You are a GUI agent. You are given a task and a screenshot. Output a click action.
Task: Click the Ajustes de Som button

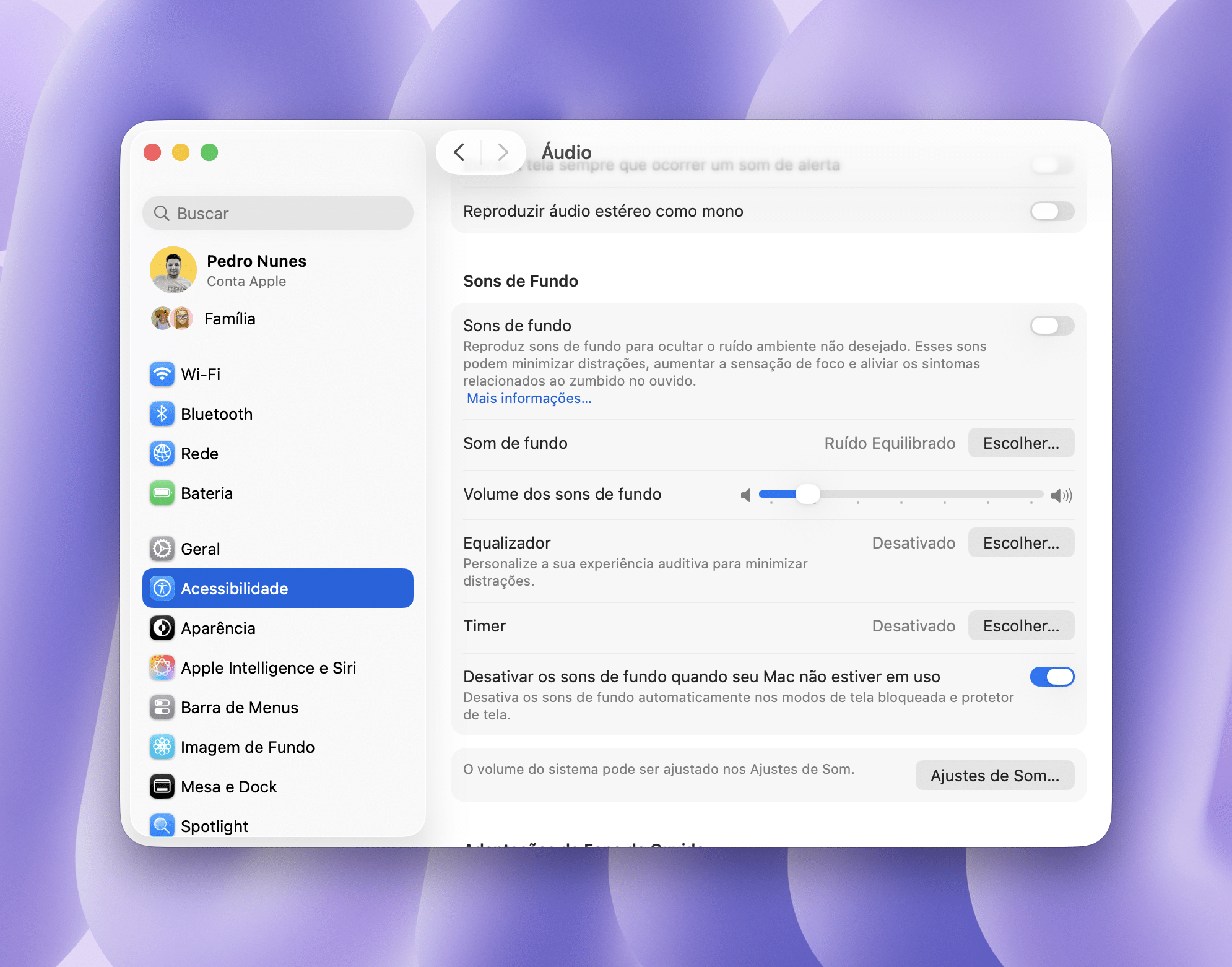994,775
